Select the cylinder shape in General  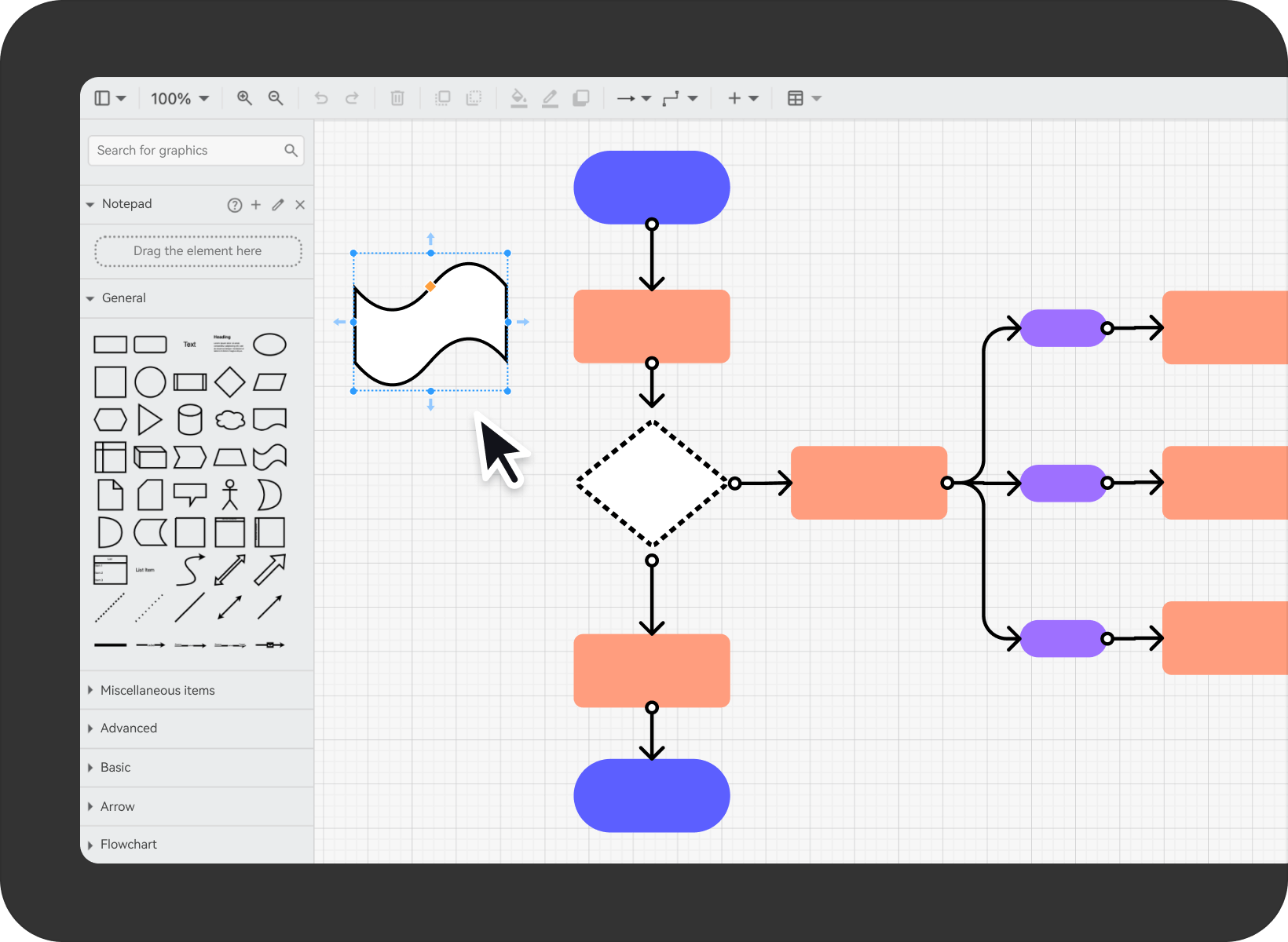(190, 420)
